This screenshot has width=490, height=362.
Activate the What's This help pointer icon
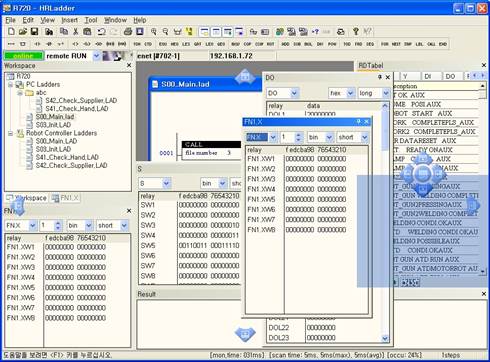click(367, 32)
